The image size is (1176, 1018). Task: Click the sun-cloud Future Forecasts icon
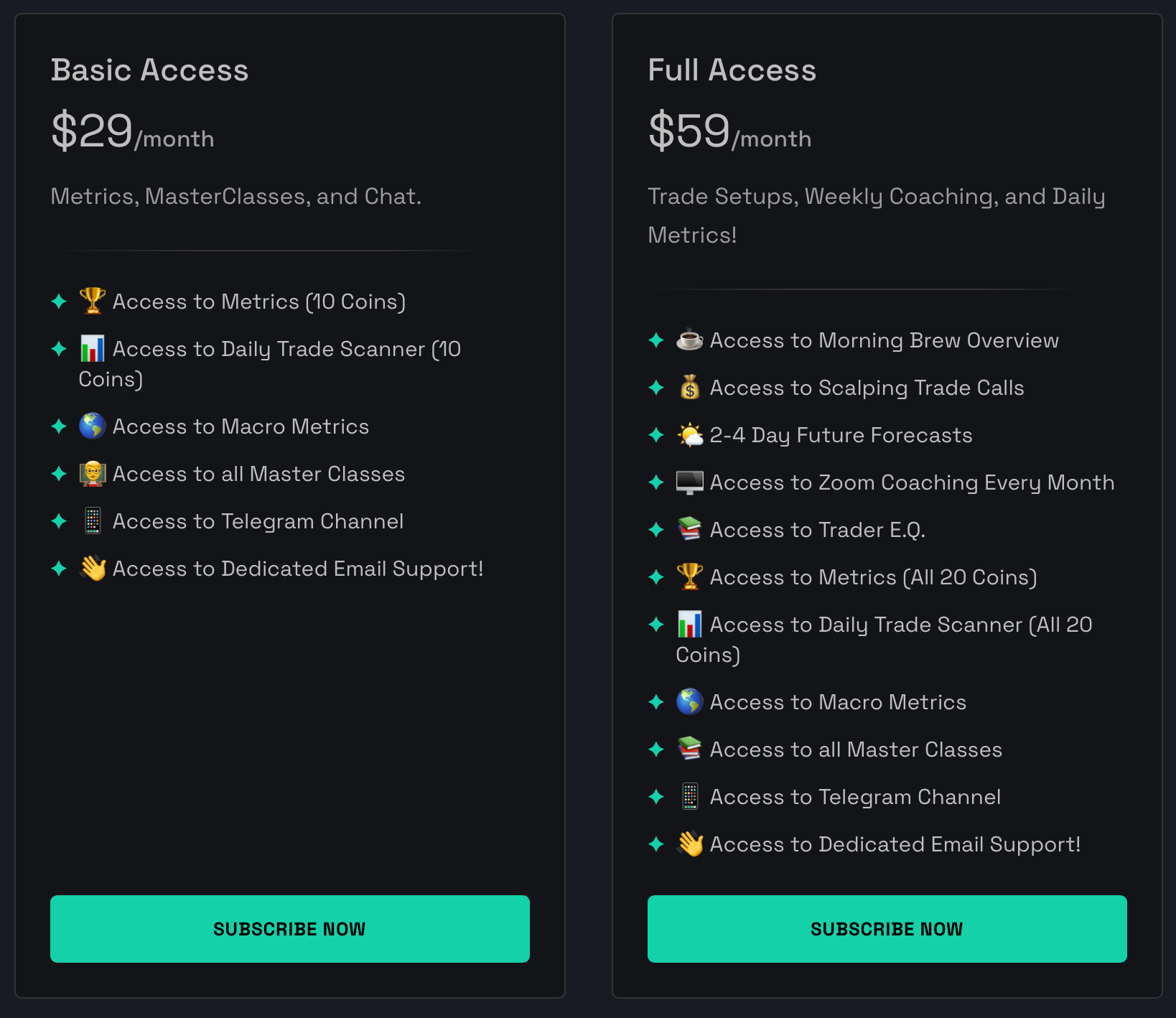tap(690, 435)
